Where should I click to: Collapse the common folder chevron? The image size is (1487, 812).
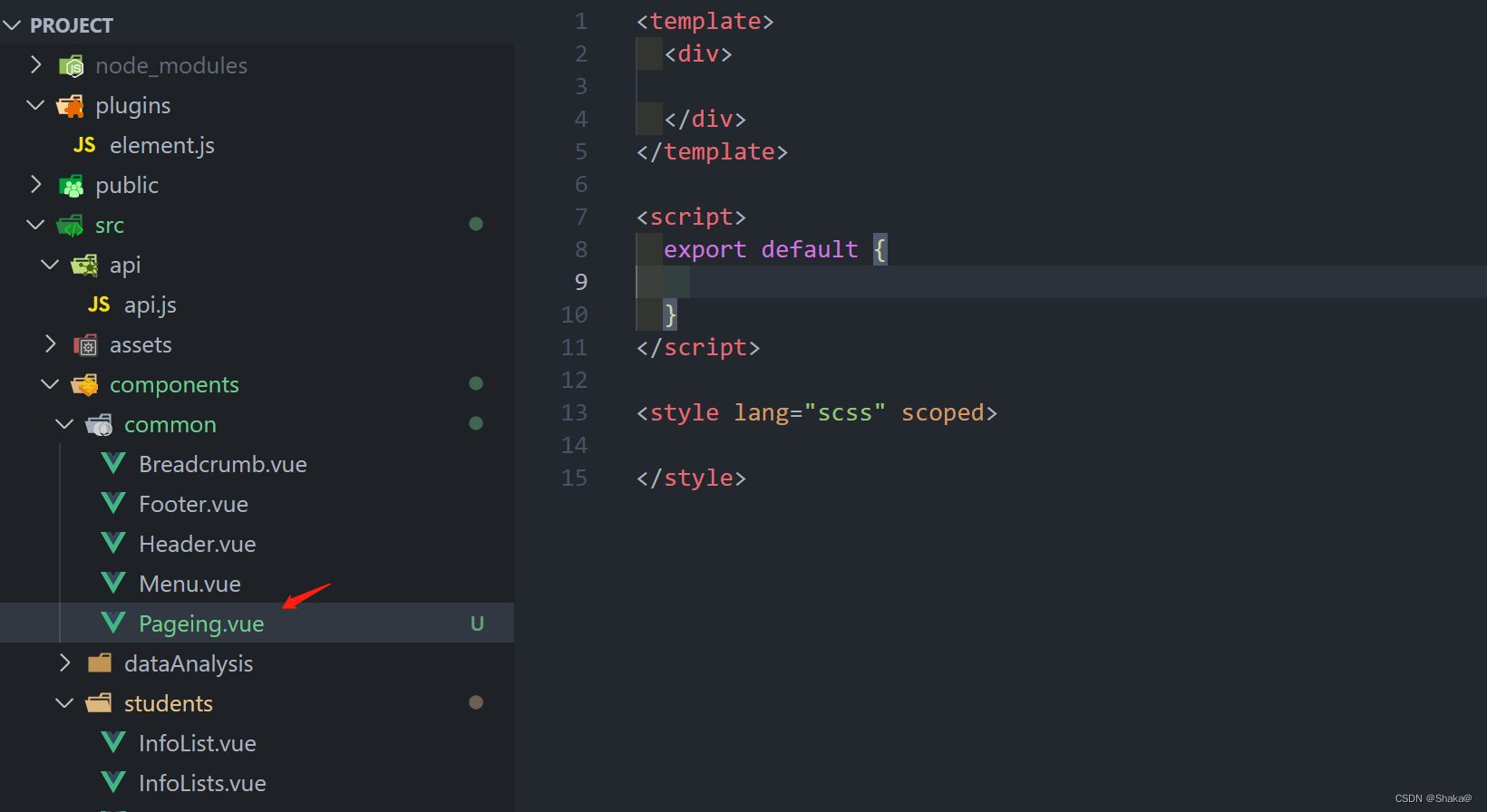[x=64, y=423]
